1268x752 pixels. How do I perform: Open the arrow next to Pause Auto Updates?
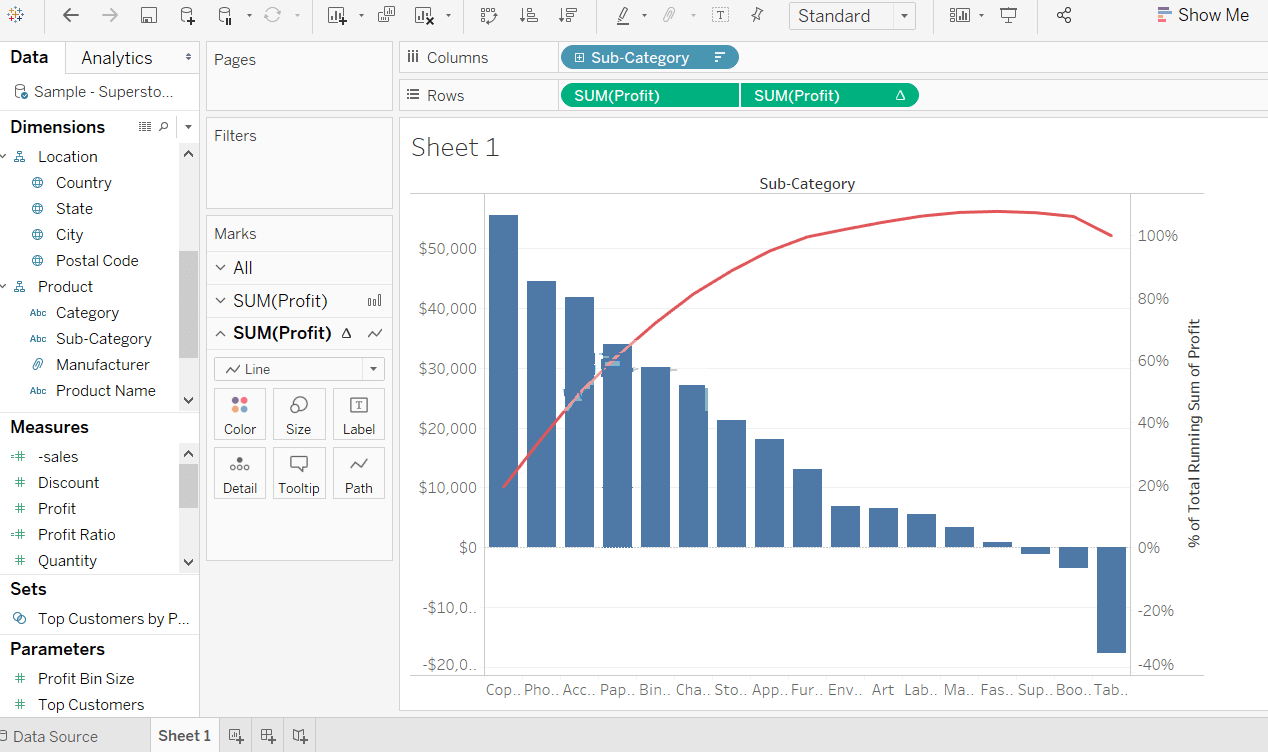[250, 16]
